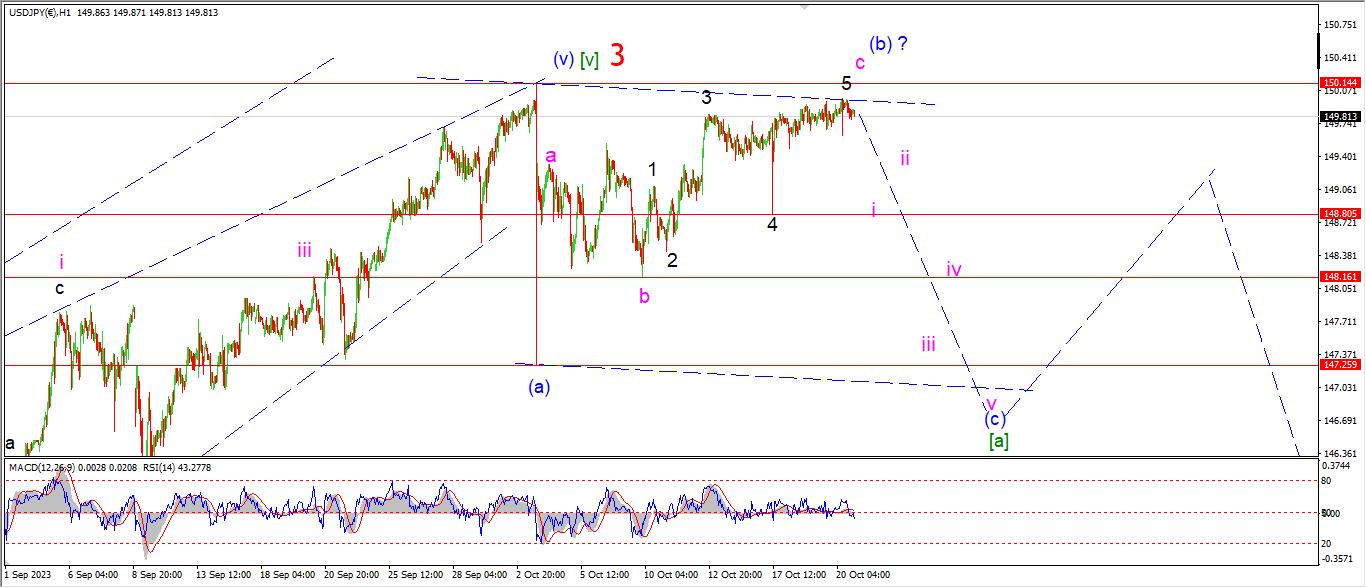Image resolution: width=1366 pixels, height=588 pixels.
Task: Select the red 148.805 level label
Action: point(1338,214)
